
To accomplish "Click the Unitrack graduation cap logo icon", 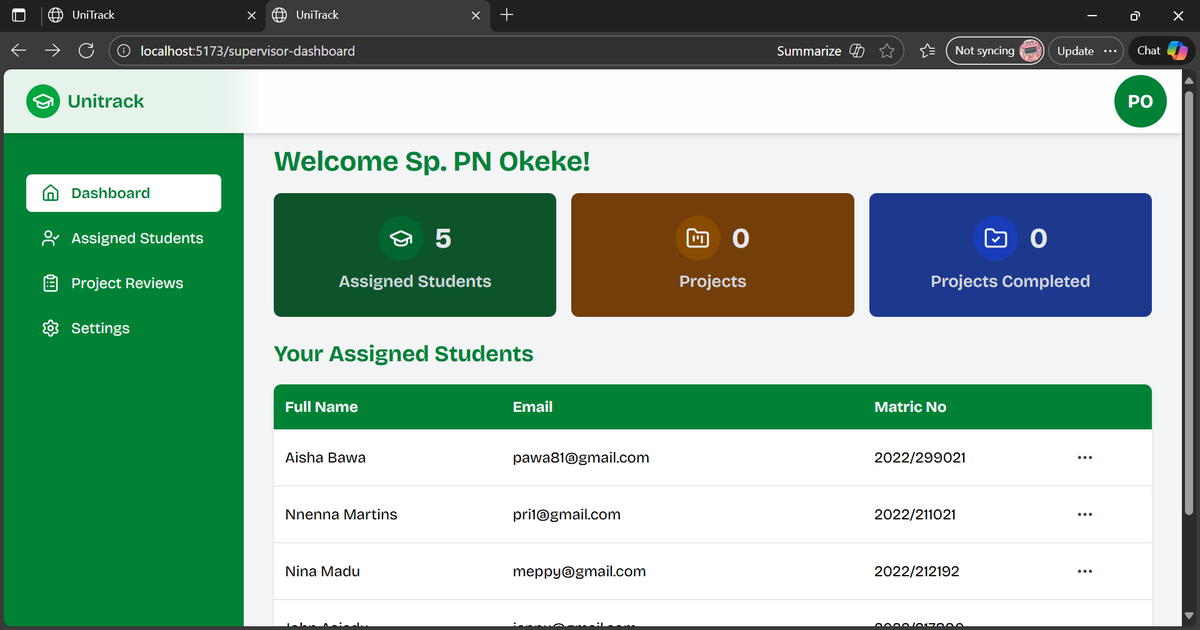I will [43, 101].
